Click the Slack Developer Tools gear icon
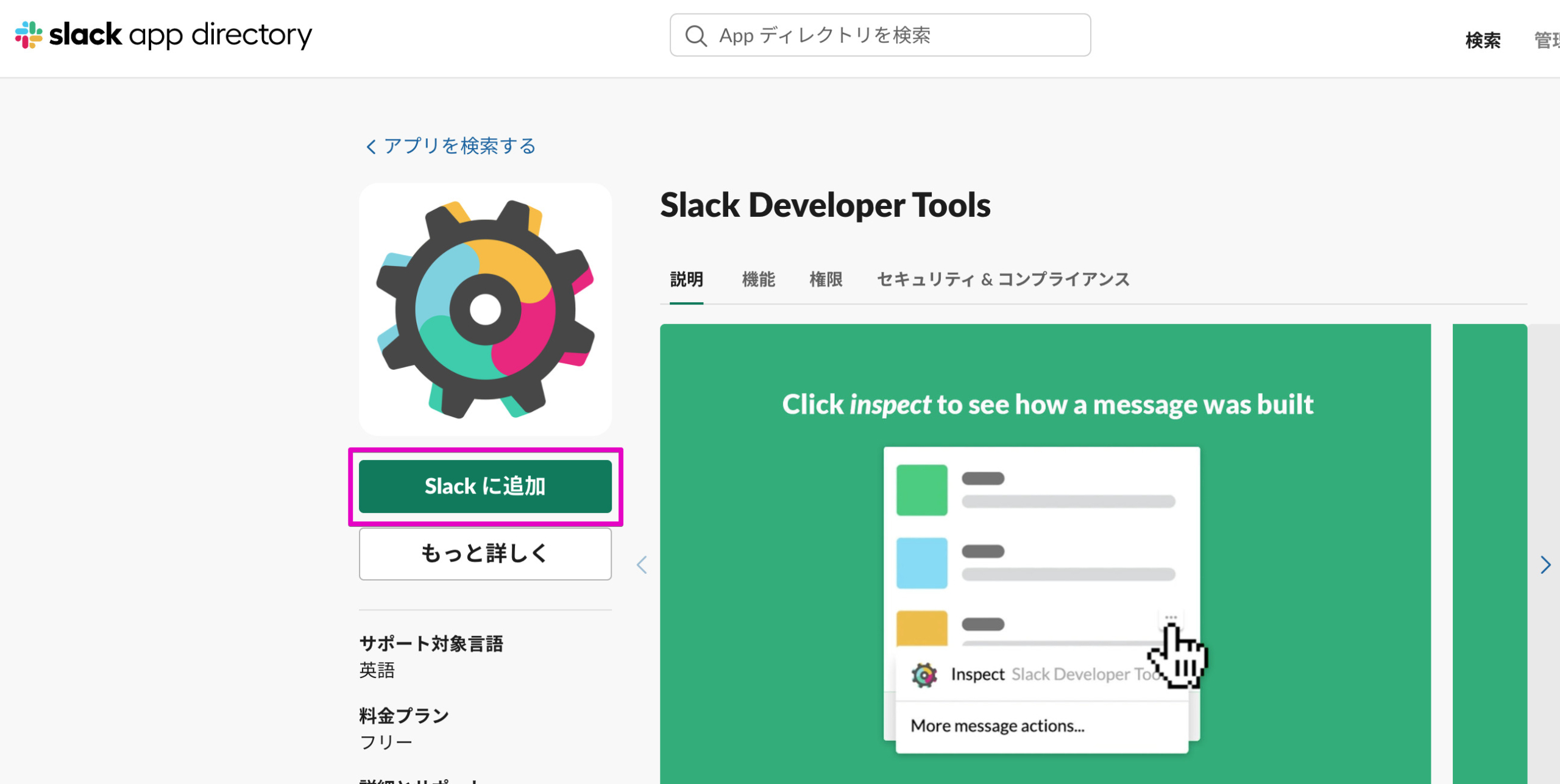The height and width of the screenshot is (784, 1560). 485,309
